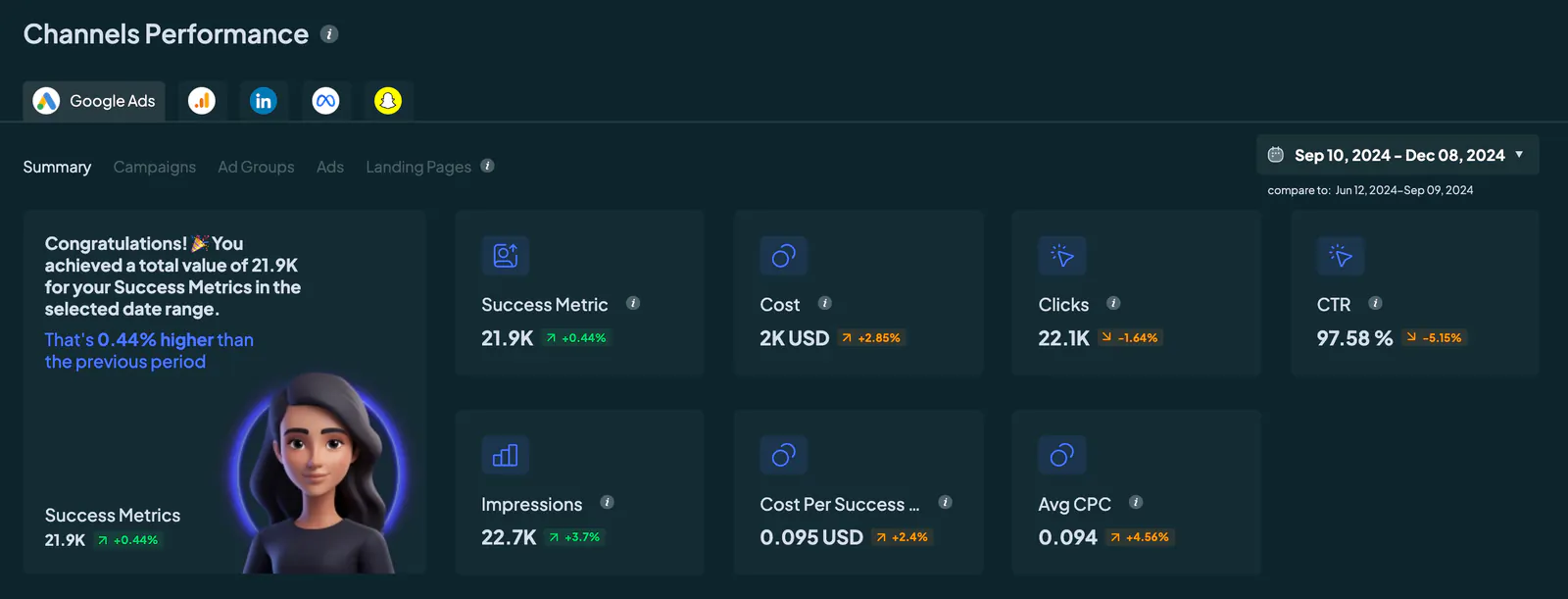Click the Clicks card cursor icon
Viewport: 1568px width, 599px height.
point(1062,256)
